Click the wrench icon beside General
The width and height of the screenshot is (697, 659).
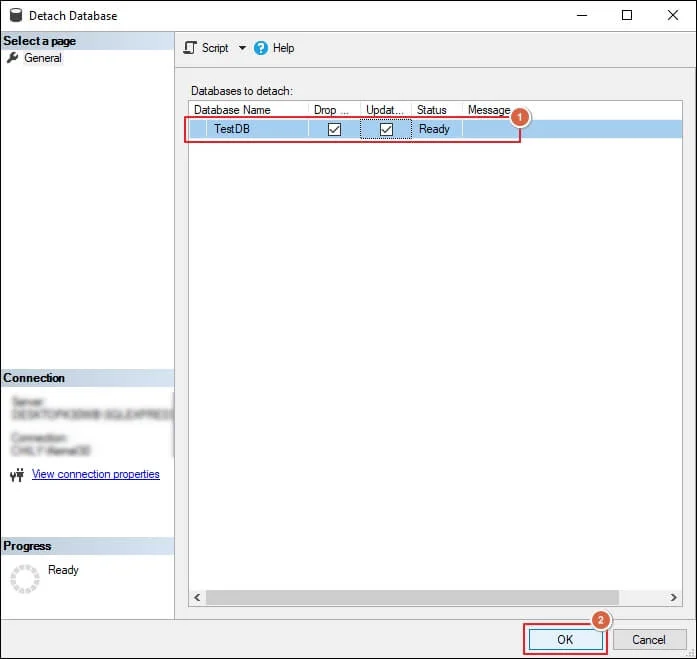click(12, 58)
